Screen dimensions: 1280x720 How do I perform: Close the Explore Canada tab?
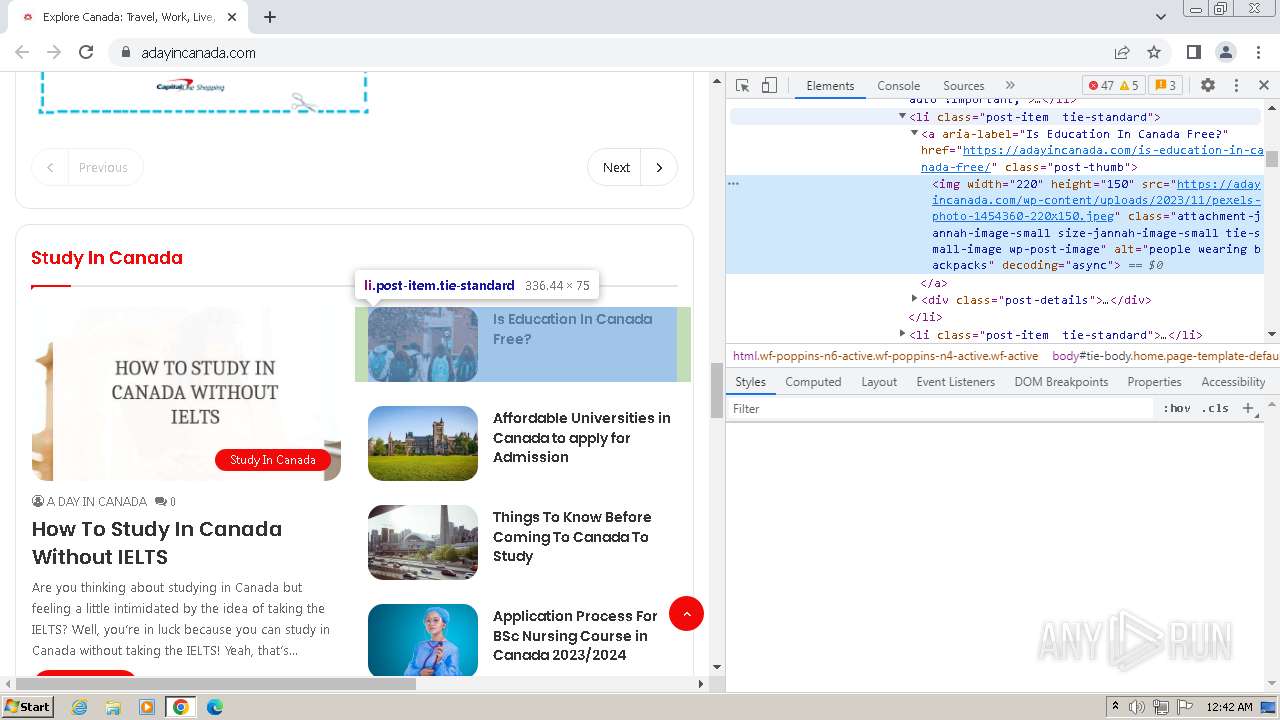[x=232, y=17]
